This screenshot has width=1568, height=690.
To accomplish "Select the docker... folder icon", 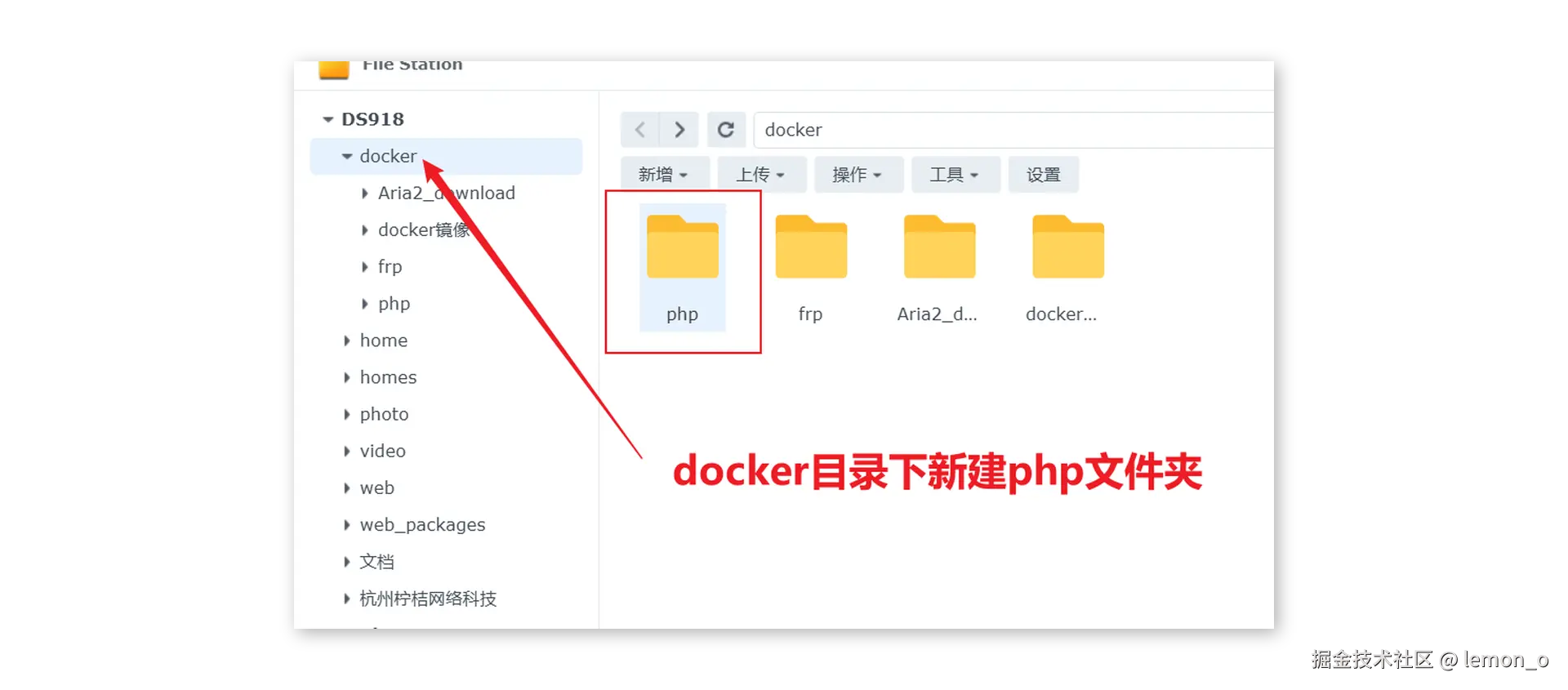I will click(x=1068, y=247).
